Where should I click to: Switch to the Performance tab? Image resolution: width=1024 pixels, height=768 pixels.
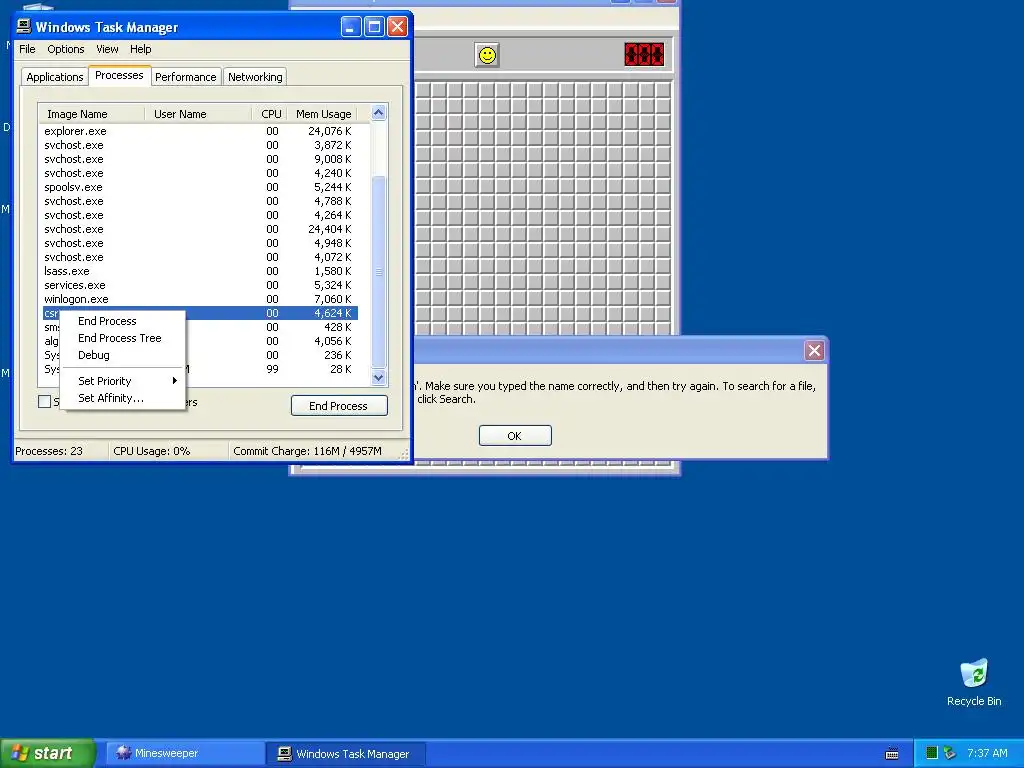[185, 77]
